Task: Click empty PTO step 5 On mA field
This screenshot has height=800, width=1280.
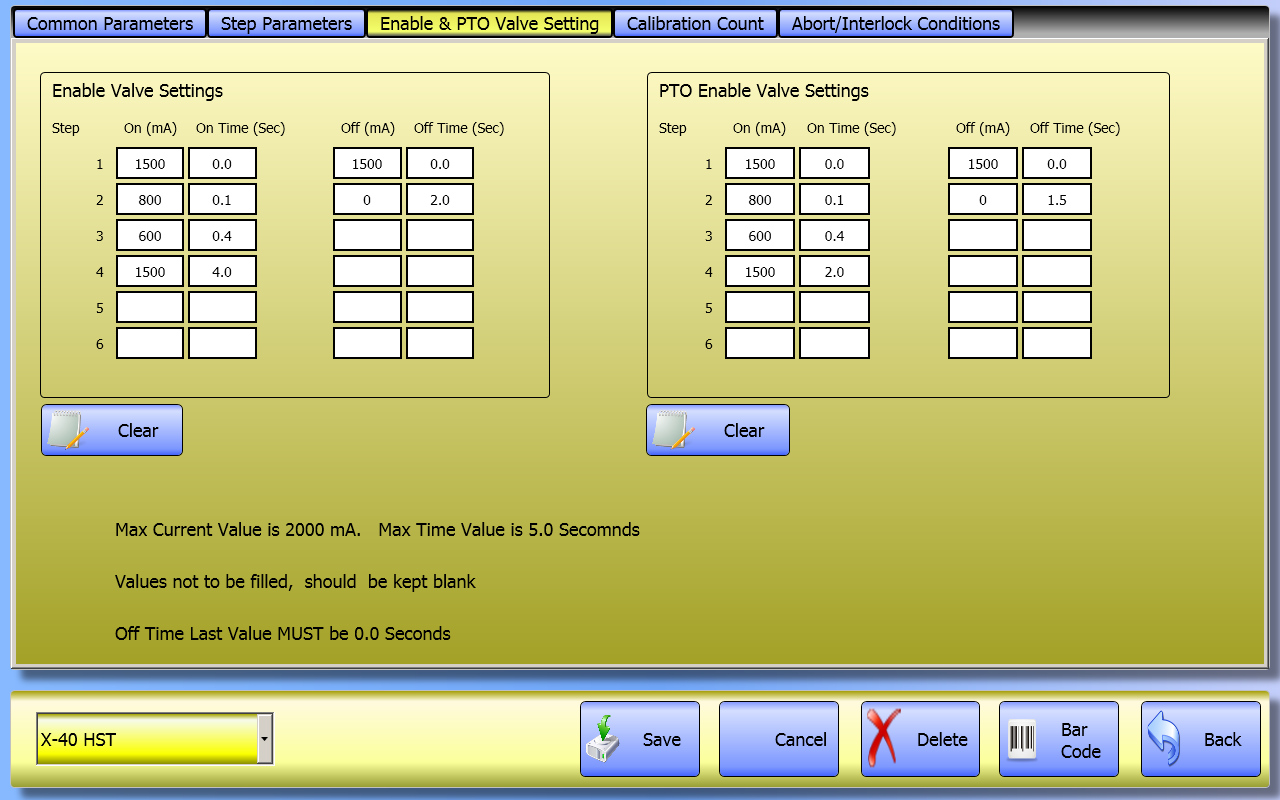Action: point(760,308)
